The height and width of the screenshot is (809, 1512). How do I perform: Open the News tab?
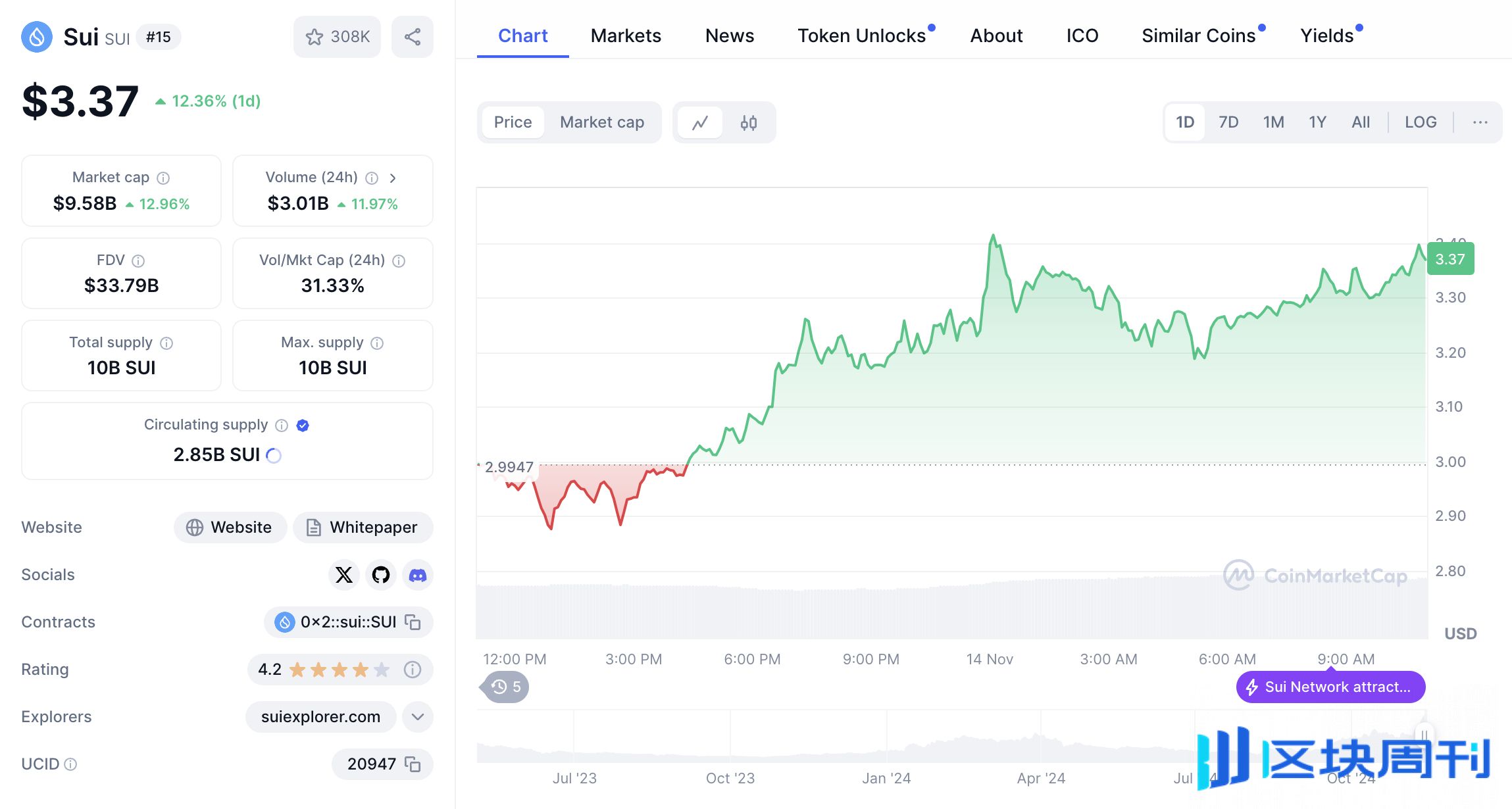coord(730,36)
